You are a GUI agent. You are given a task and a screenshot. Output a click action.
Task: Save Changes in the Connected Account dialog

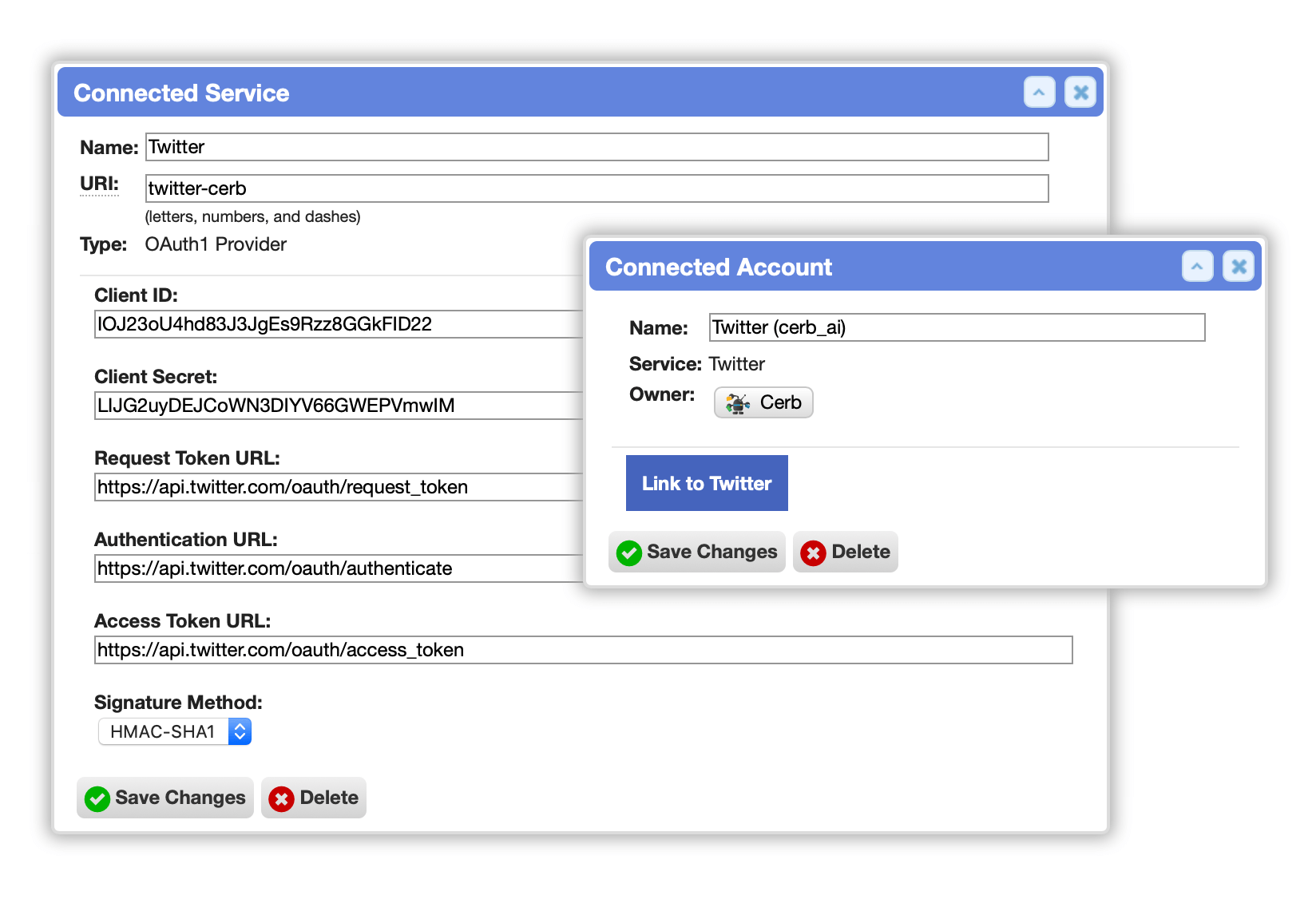697,552
